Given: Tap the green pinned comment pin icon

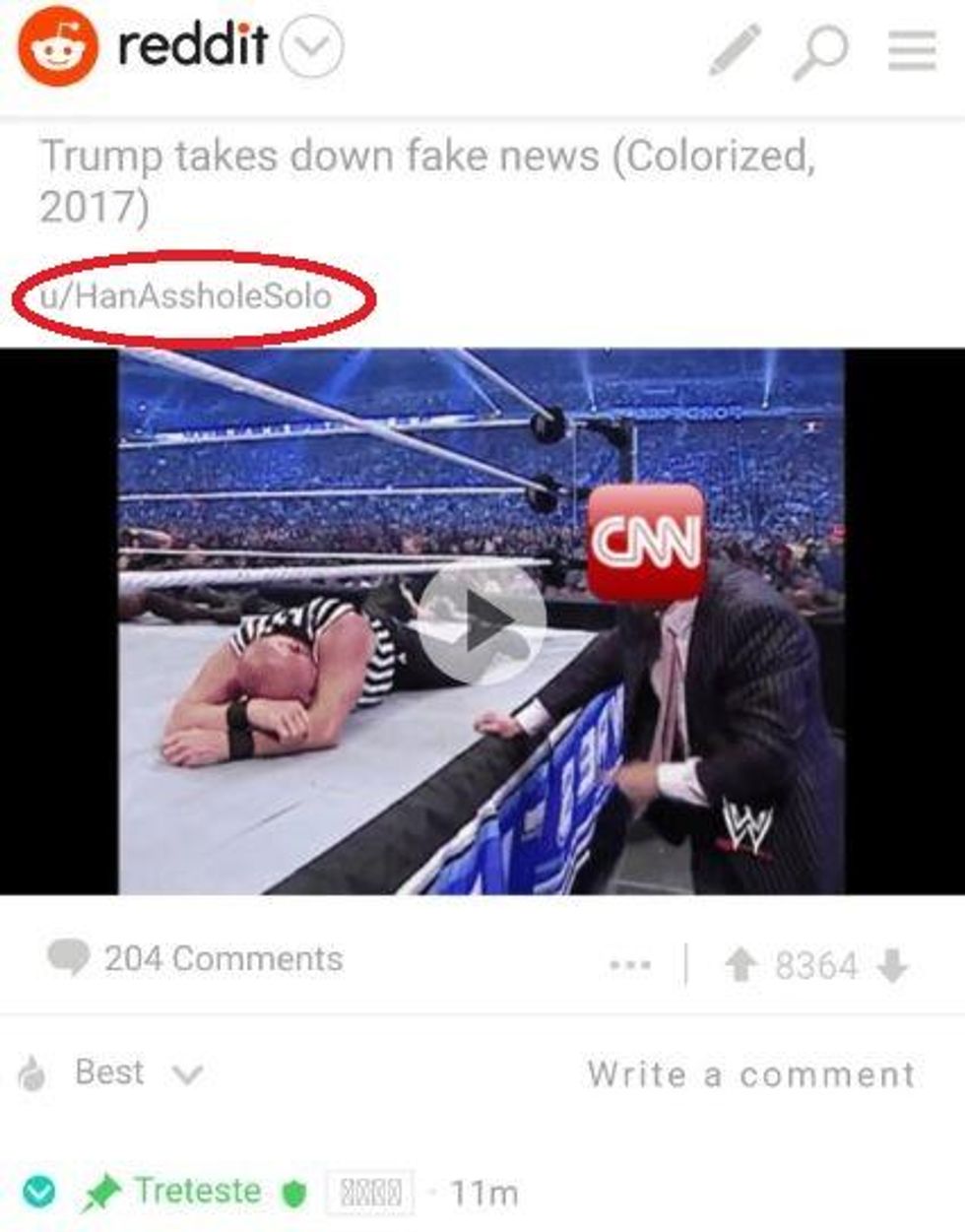Looking at the screenshot, I should click(100, 1193).
